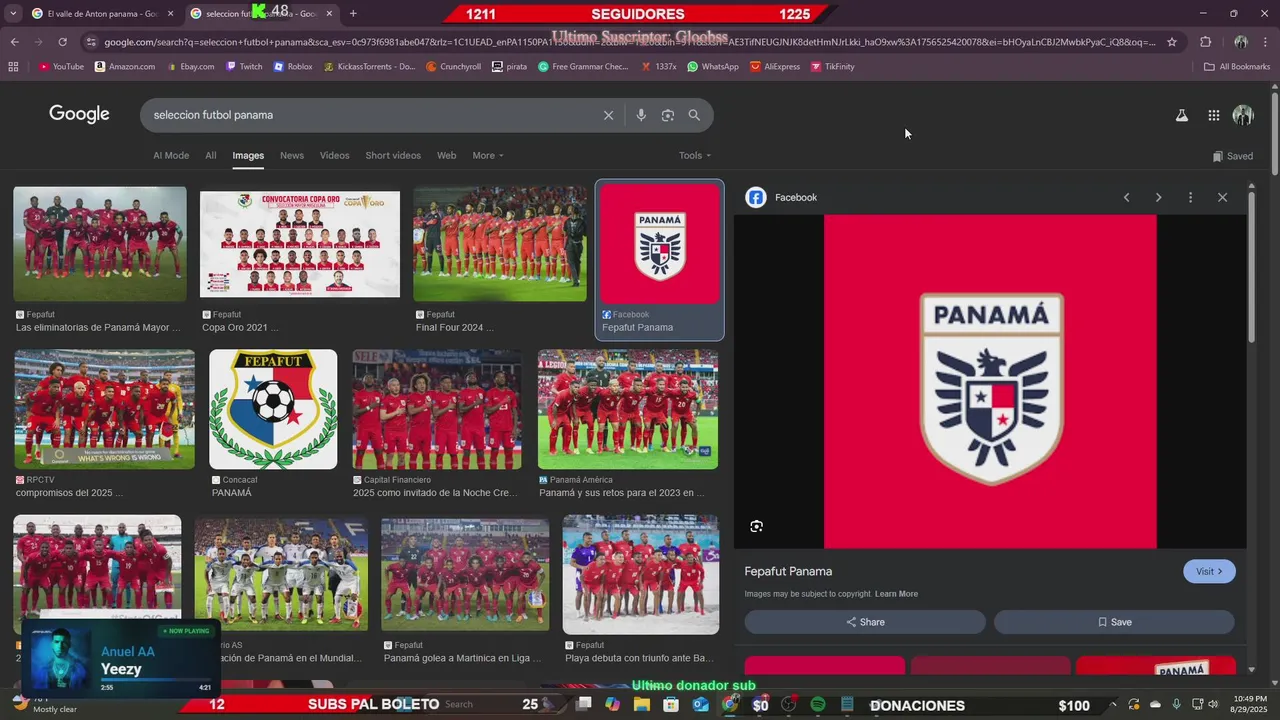Viewport: 1280px width, 720px height.
Task: Navigate back in browser
Action: tap(14, 42)
